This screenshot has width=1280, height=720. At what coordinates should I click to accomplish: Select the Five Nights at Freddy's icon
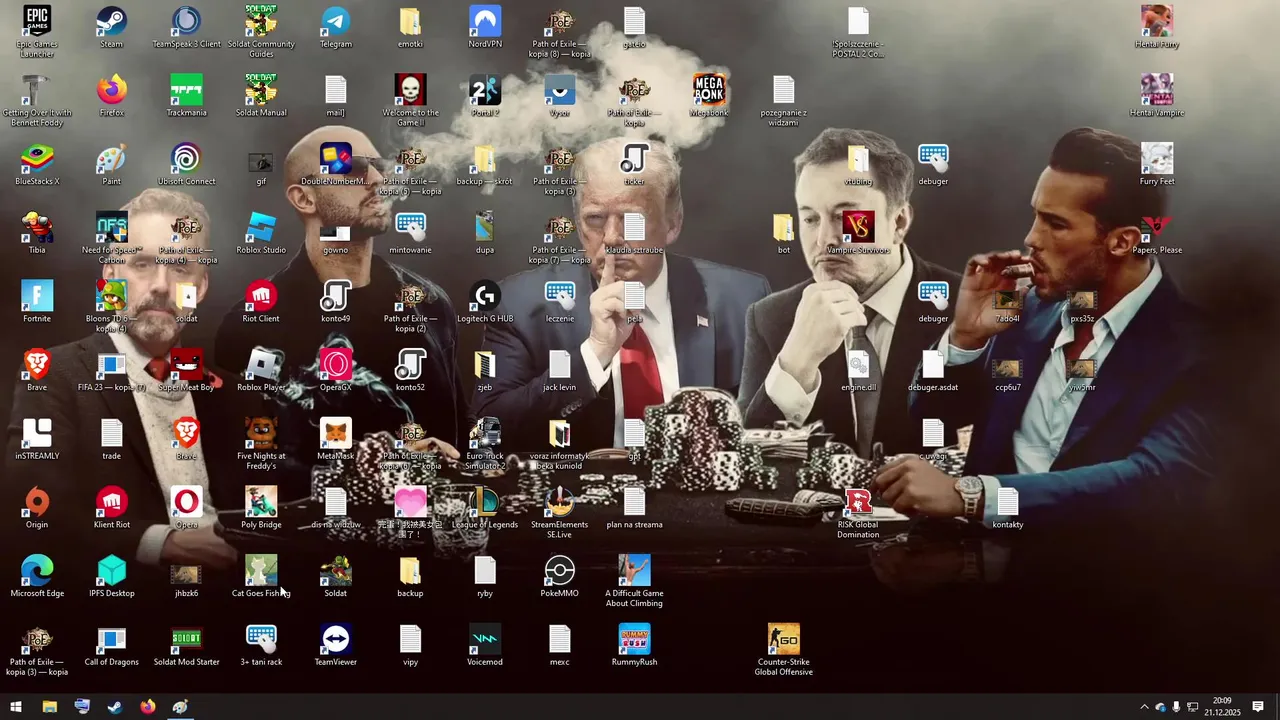(261, 444)
